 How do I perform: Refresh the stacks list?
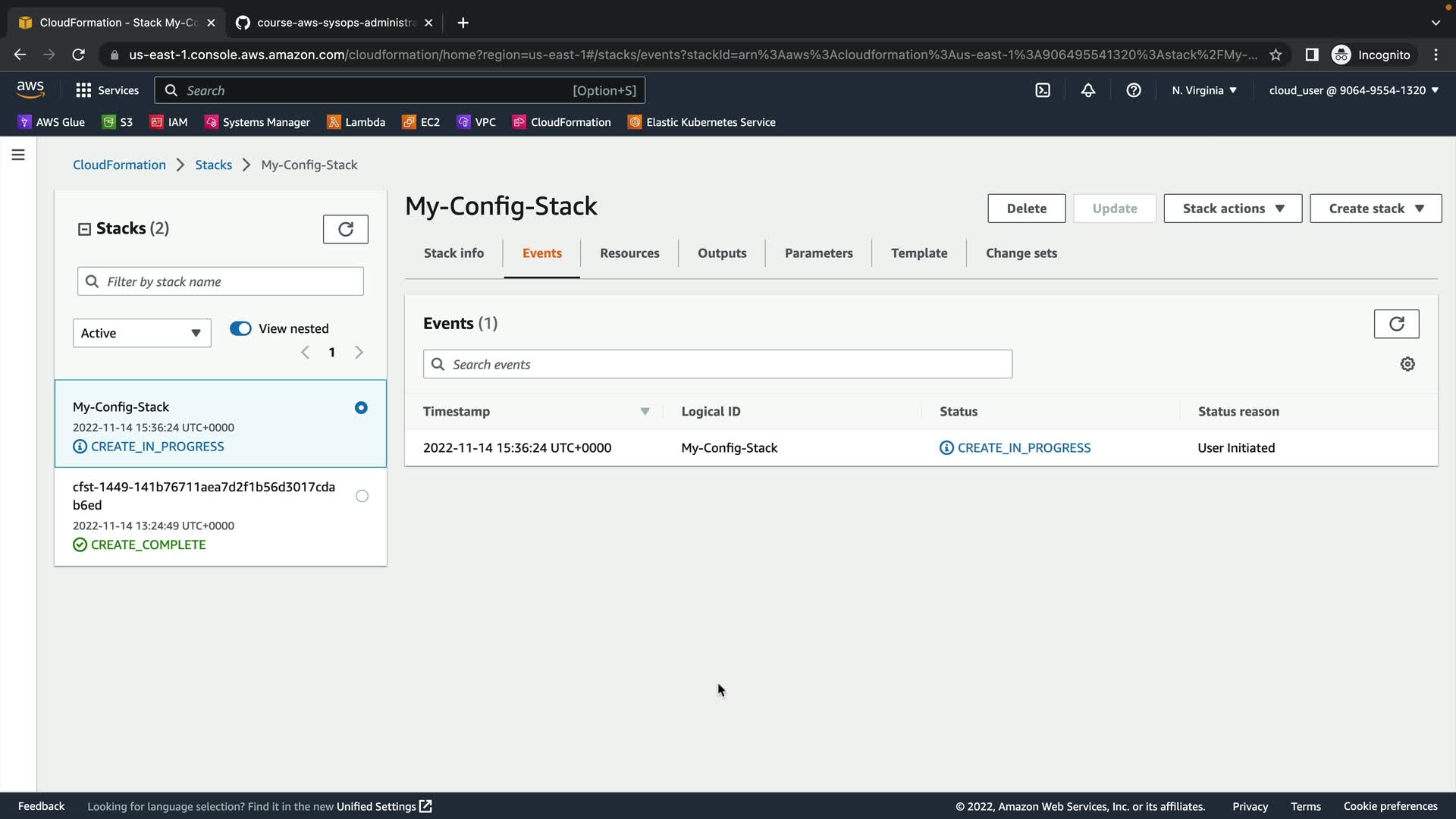[345, 229]
